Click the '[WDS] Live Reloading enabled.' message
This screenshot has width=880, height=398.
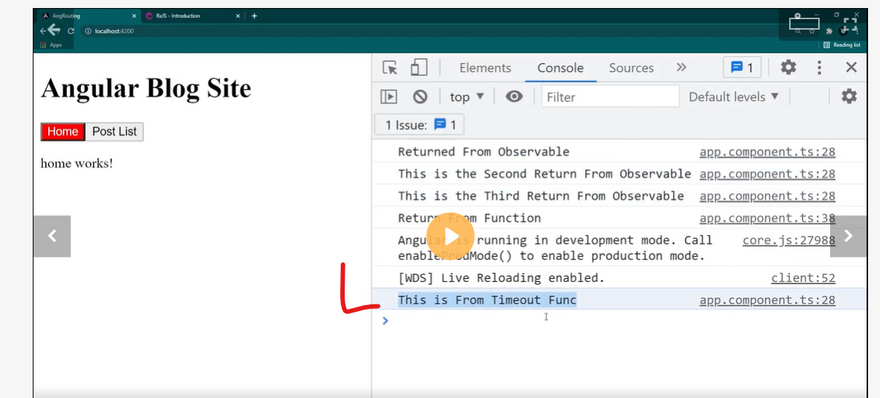[x=501, y=278]
